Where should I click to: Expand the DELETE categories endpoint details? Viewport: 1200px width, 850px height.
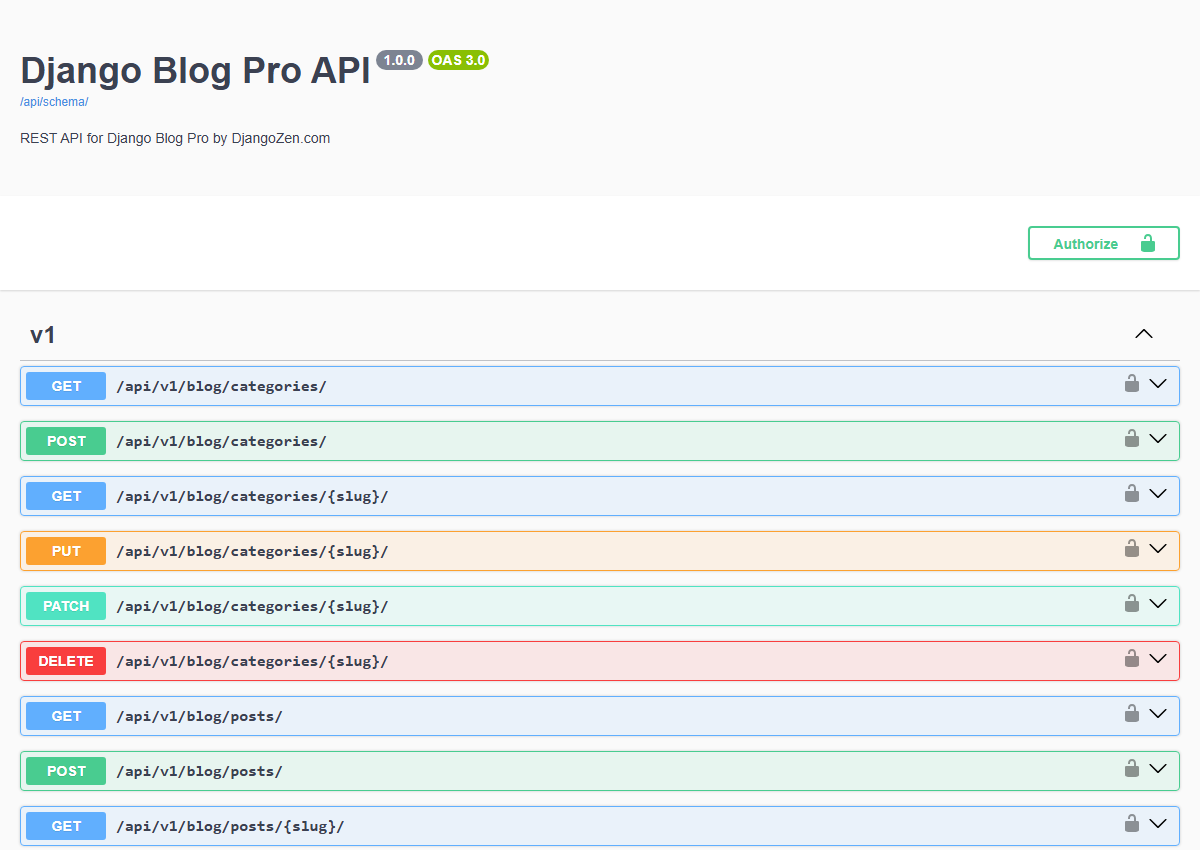(x=1158, y=659)
